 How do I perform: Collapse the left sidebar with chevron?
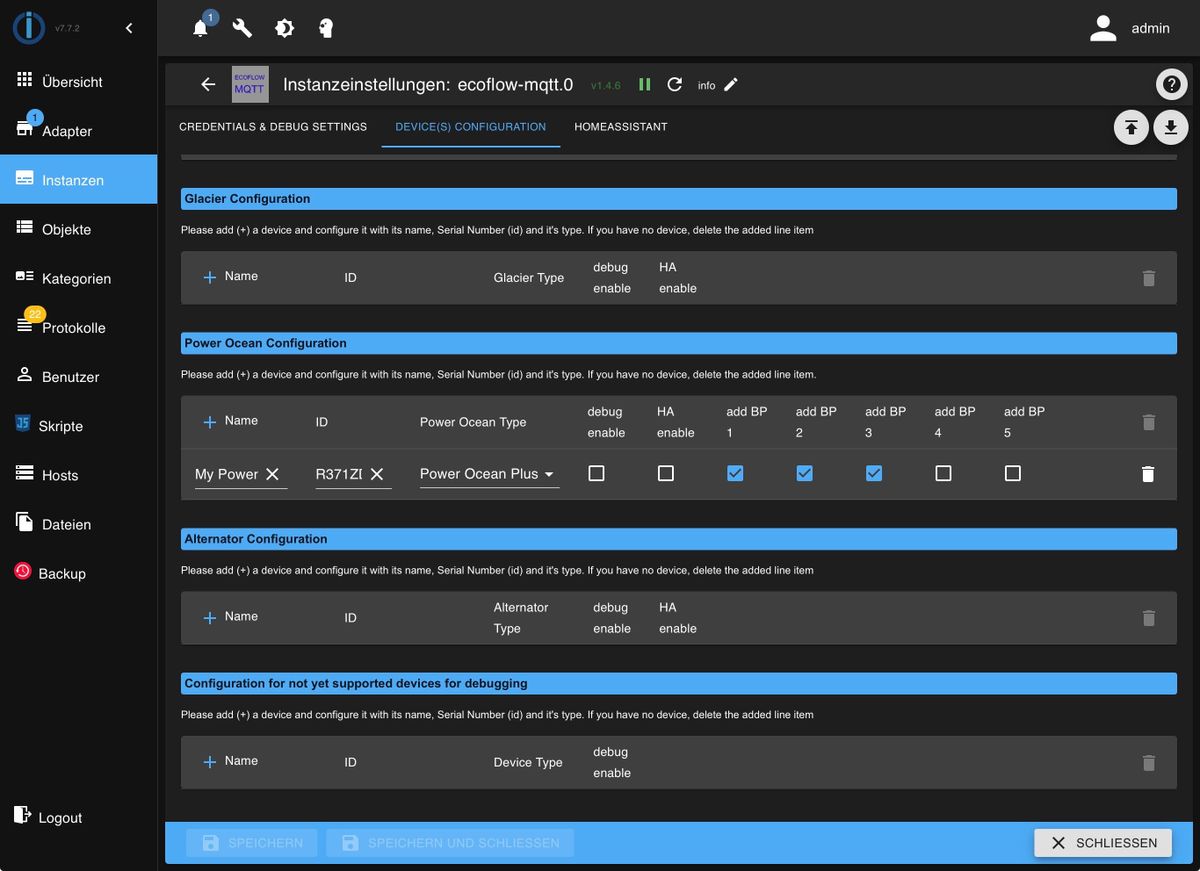tap(129, 28)
